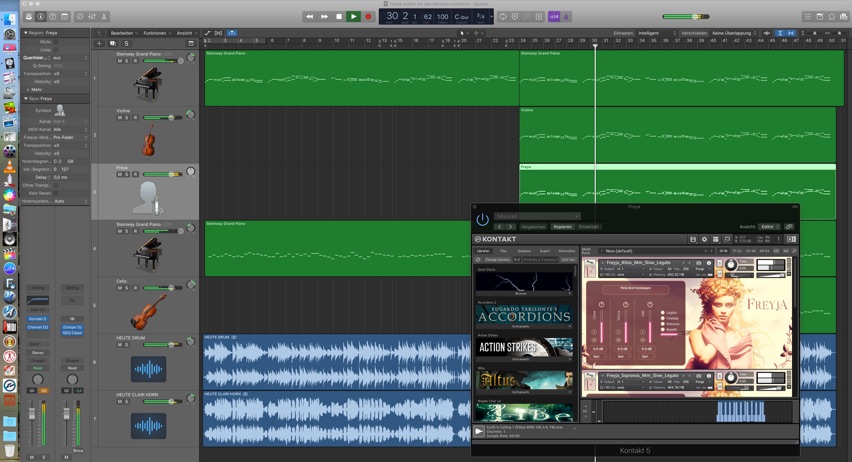Open the Ansicht menu in the tracks area

point(186,33)
